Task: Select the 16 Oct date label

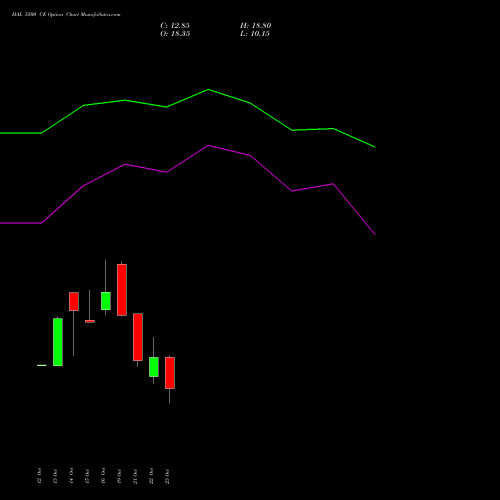Action: tap(103, 476)
